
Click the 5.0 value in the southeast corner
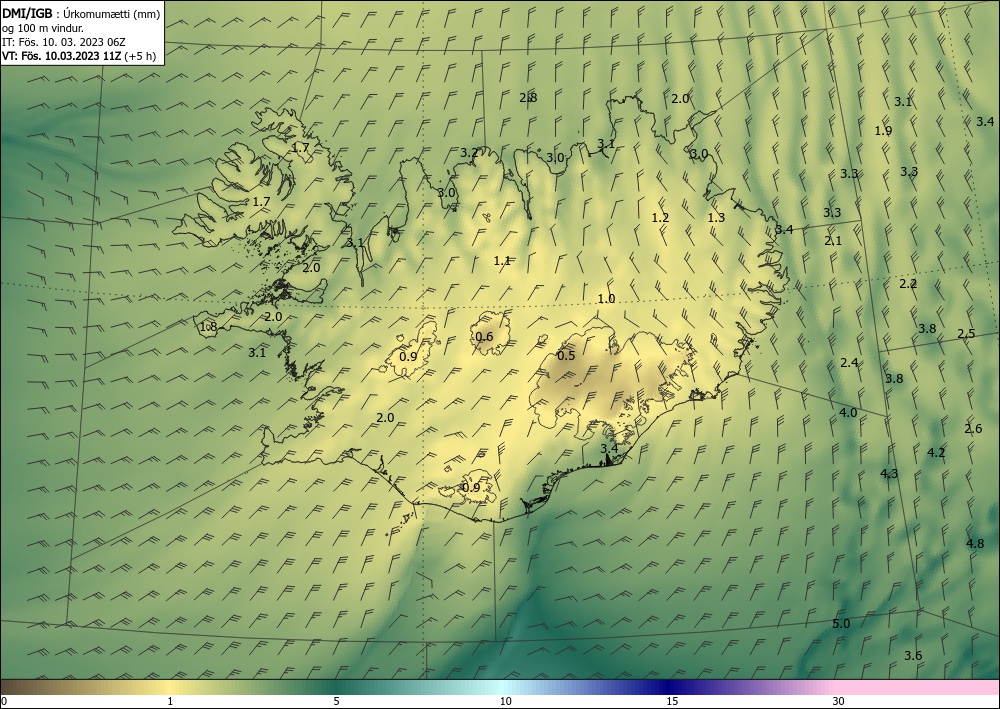point(841,624)
